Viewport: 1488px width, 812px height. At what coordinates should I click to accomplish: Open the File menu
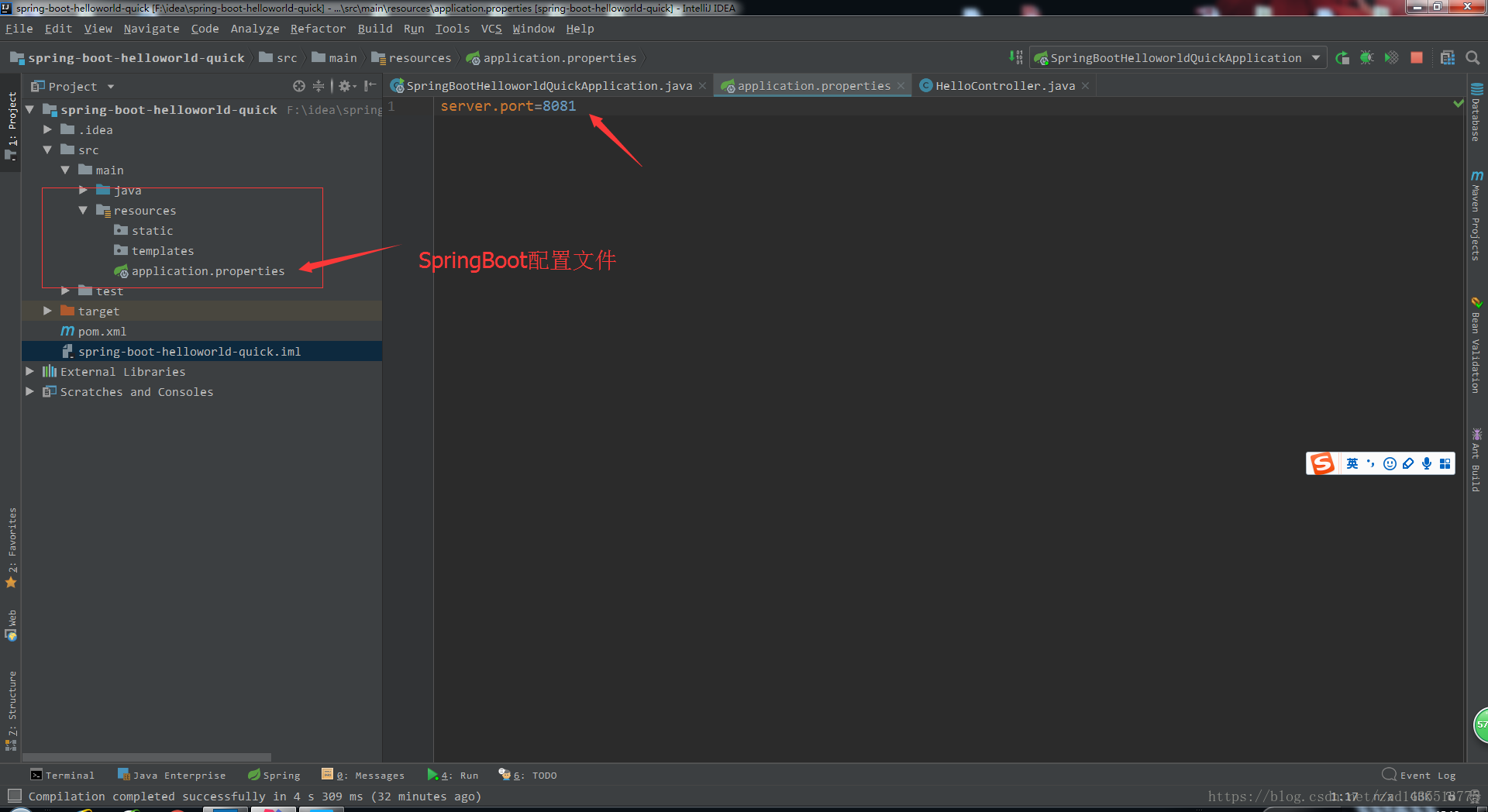coord(19,29)
